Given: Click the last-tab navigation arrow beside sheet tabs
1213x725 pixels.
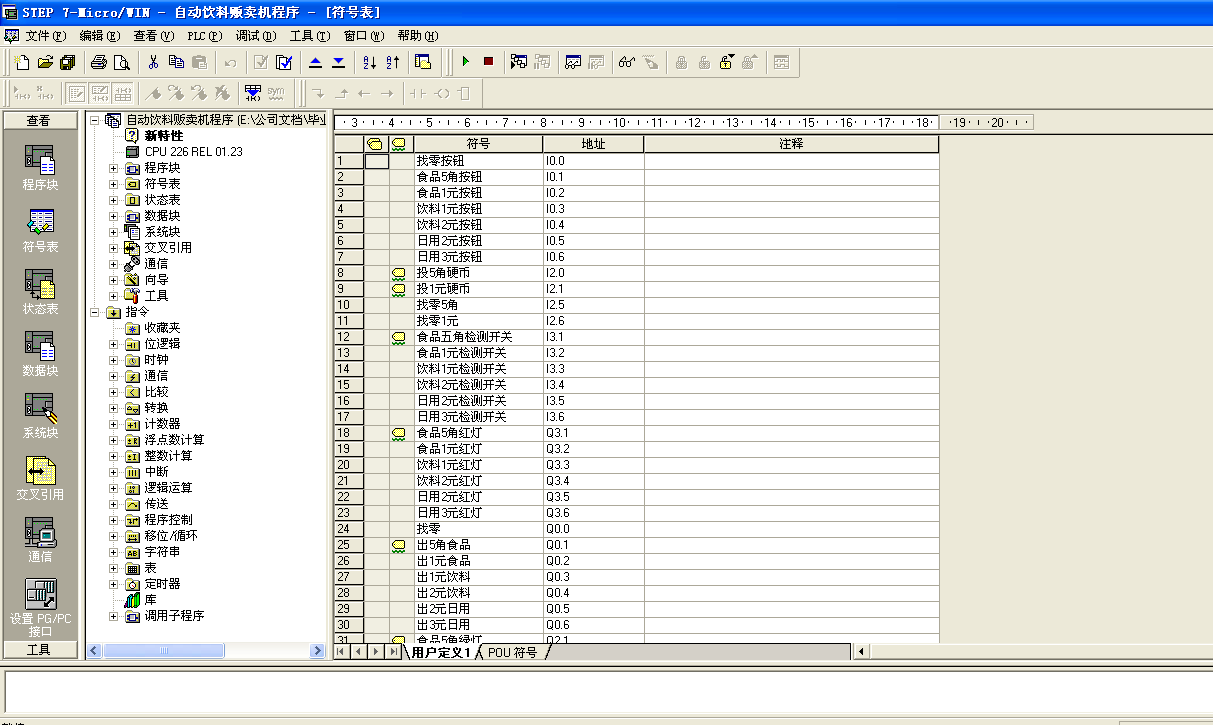Looking at the screenshot, I should click(x=394, y=651).
